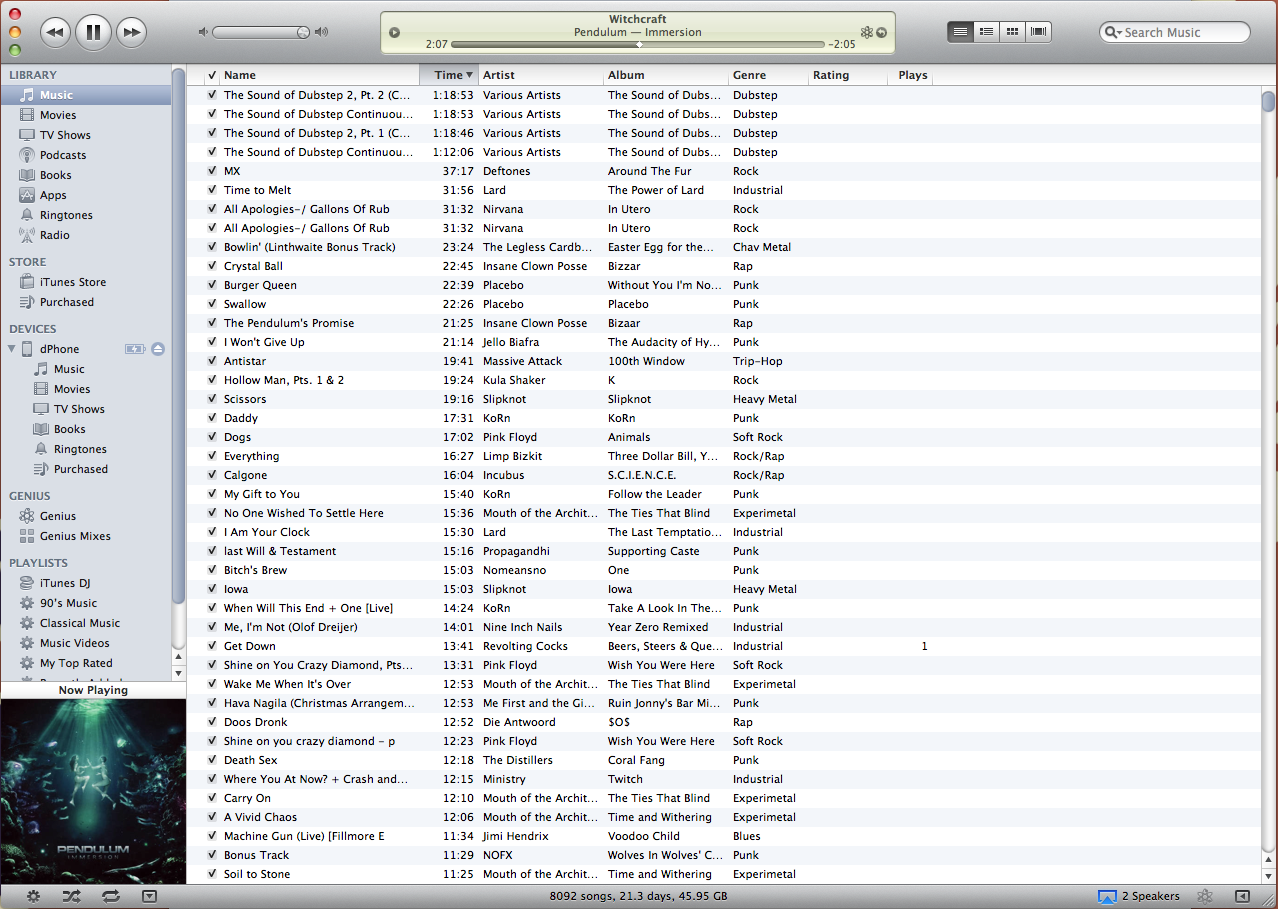The height and width of the screenshot is (909, 1278).
Task: Open Purchased under Store
Action: click(x=86, y=302)
